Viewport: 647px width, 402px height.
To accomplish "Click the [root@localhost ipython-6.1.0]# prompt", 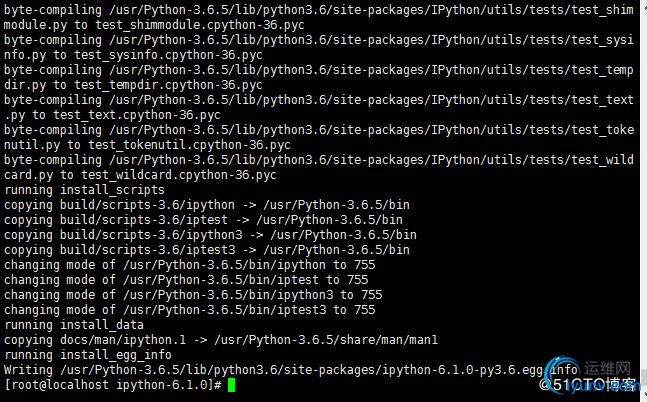I will [x=113, y=385].
